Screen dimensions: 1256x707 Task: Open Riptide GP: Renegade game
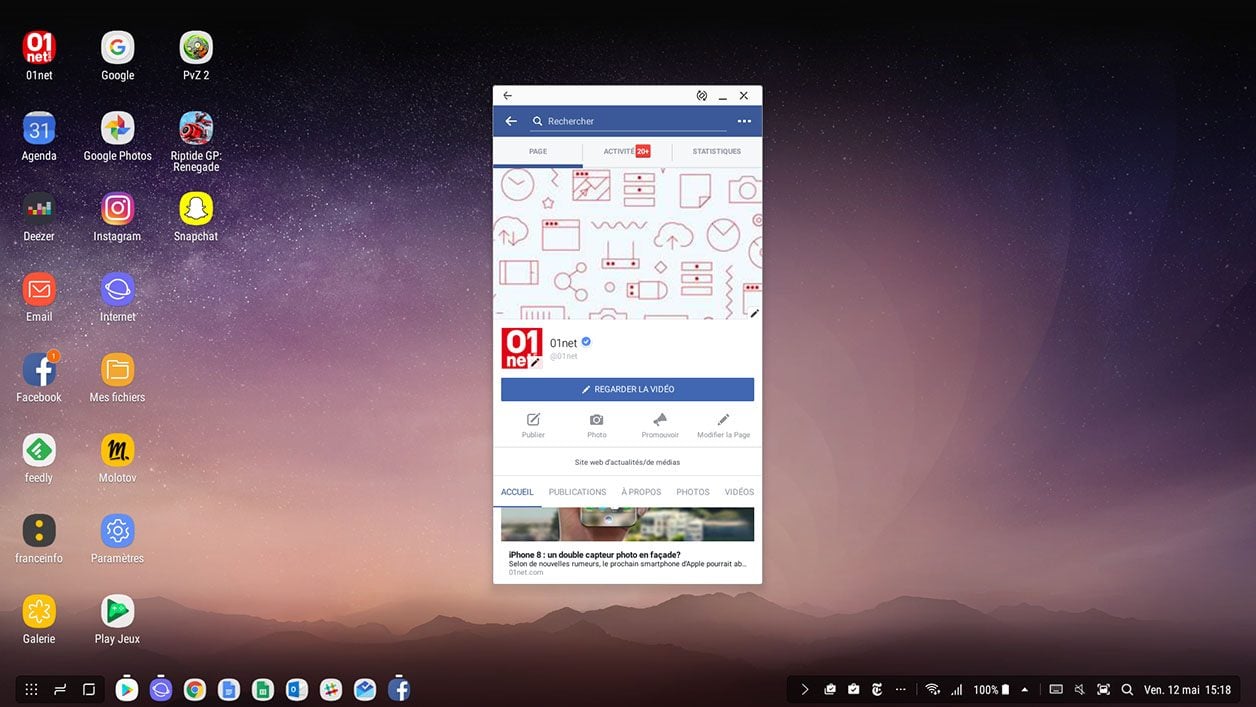tap(196, 129)
